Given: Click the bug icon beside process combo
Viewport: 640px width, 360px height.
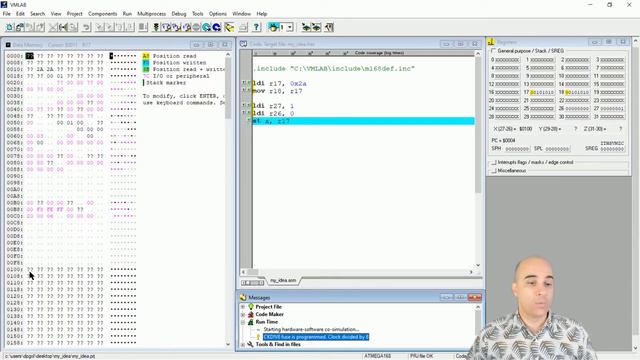Looking at the screenshot, I should tap(273, 27).
